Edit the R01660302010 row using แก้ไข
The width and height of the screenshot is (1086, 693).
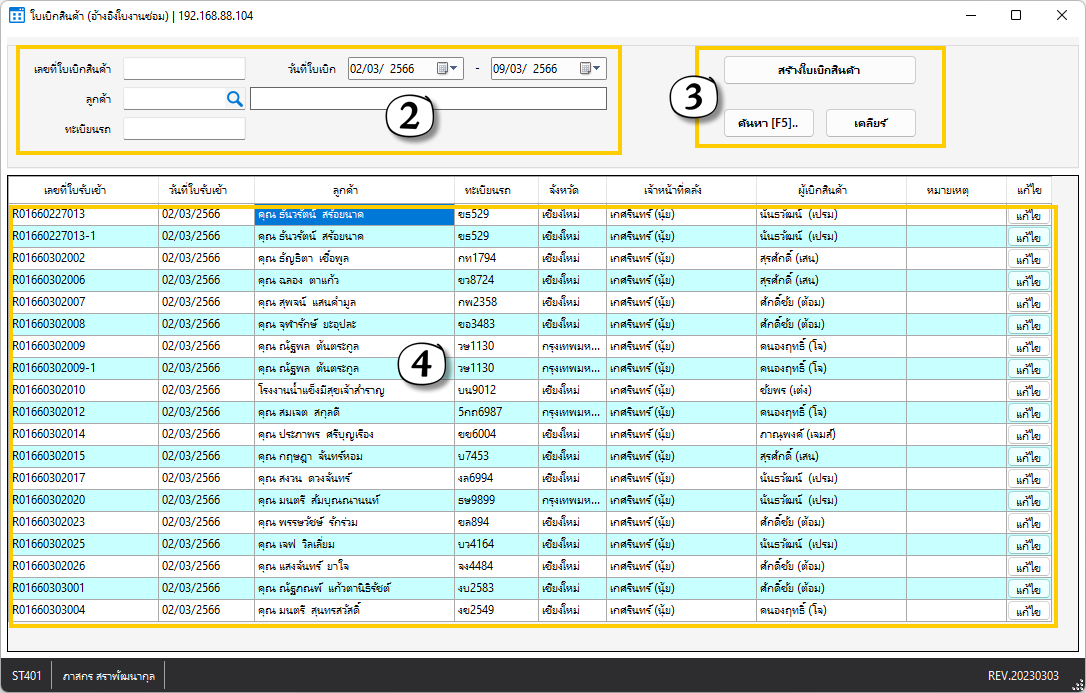click(1028, 391)
